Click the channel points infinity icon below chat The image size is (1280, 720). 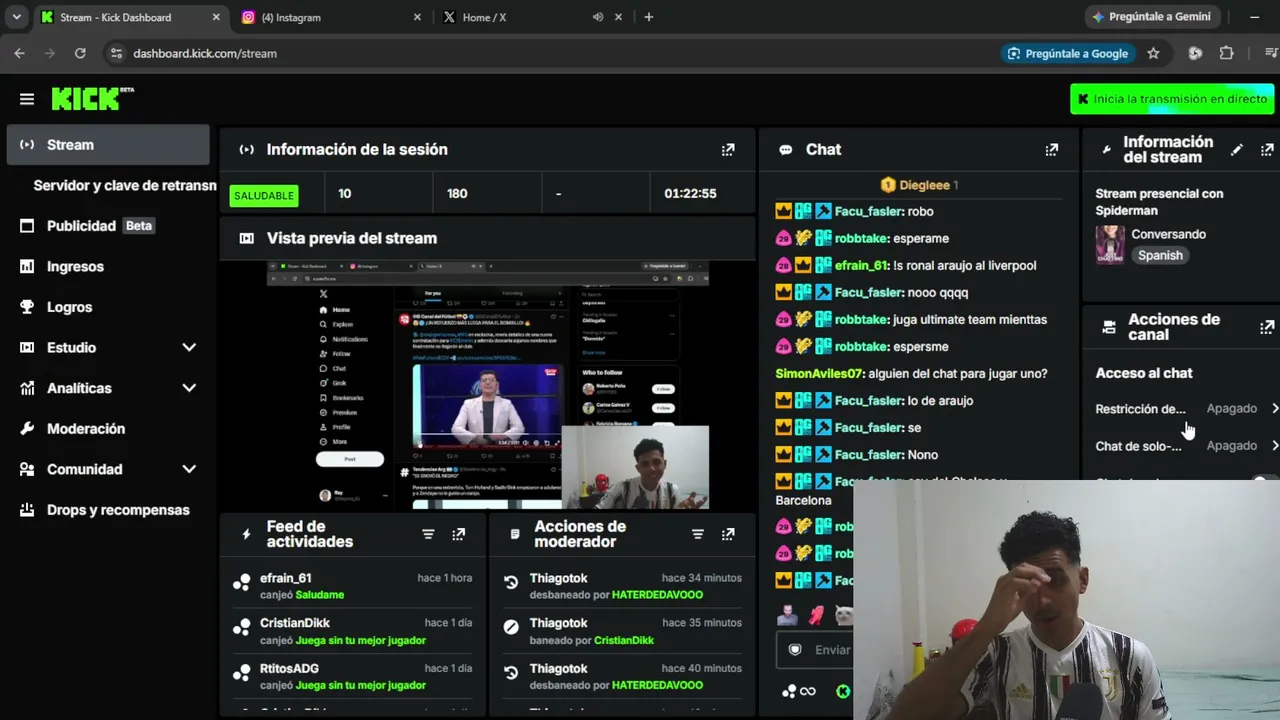pos(799,691)
